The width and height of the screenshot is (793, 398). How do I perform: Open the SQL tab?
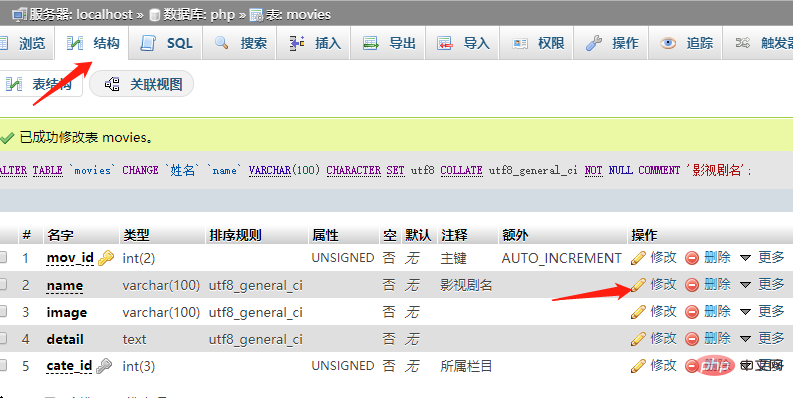pos(165,43)
